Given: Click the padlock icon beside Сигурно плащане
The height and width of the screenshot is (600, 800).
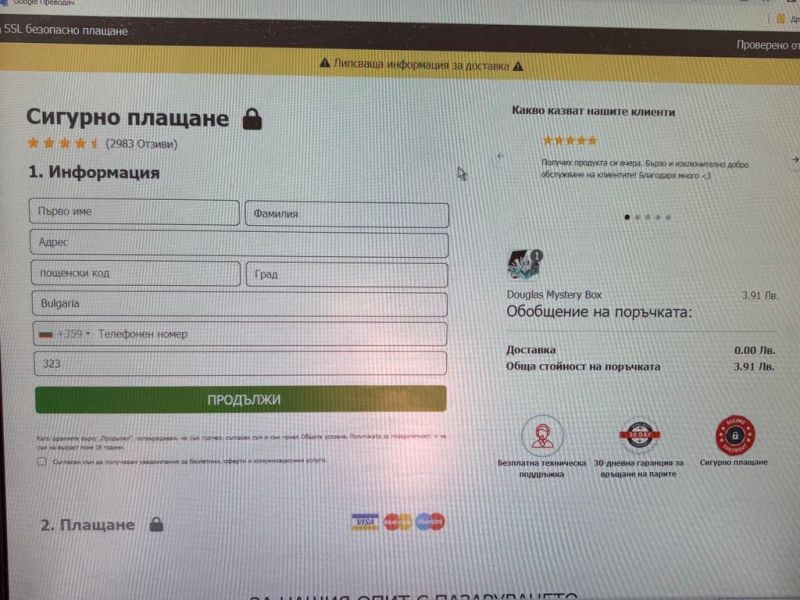Looking at the screenshot, I should point(252,119).
